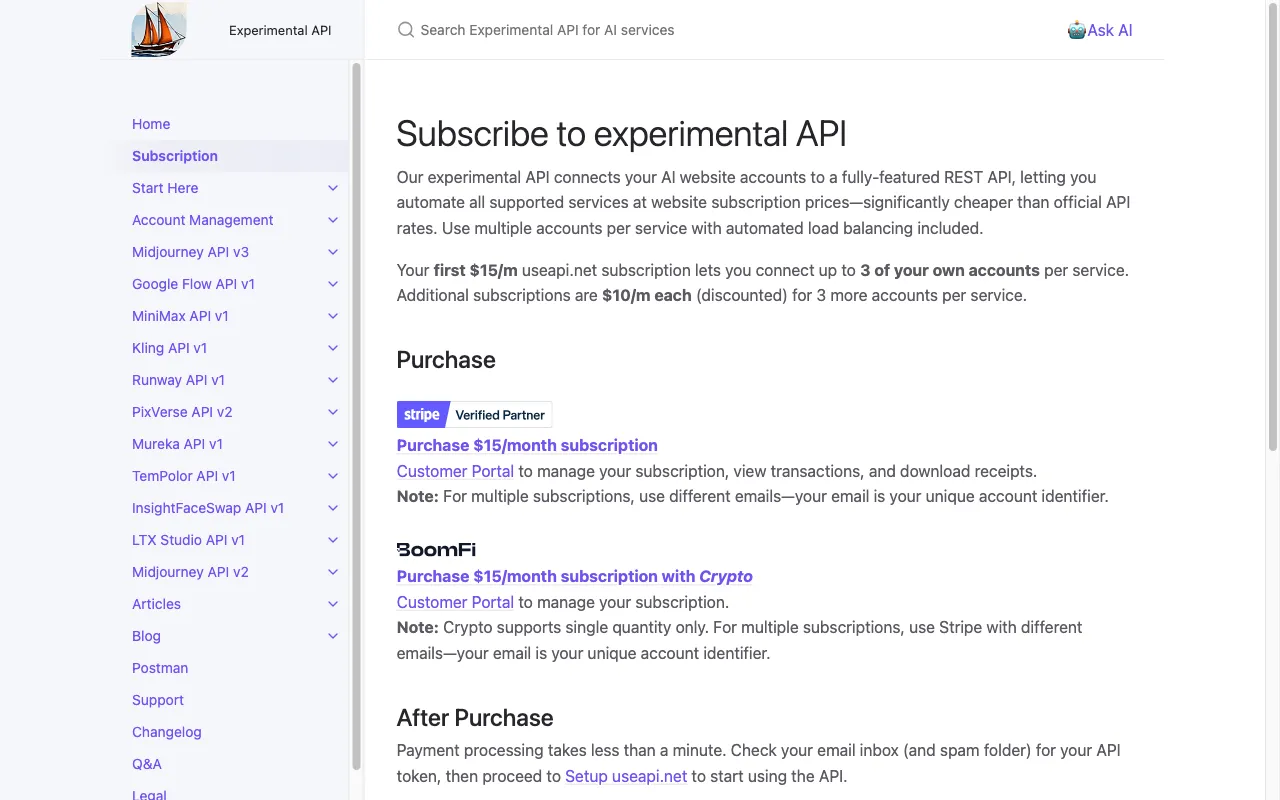Image resolution: width=1280 pixels, height=800 pixels.
Task: Expand the Articles chevron
Action: coord(333,604)
